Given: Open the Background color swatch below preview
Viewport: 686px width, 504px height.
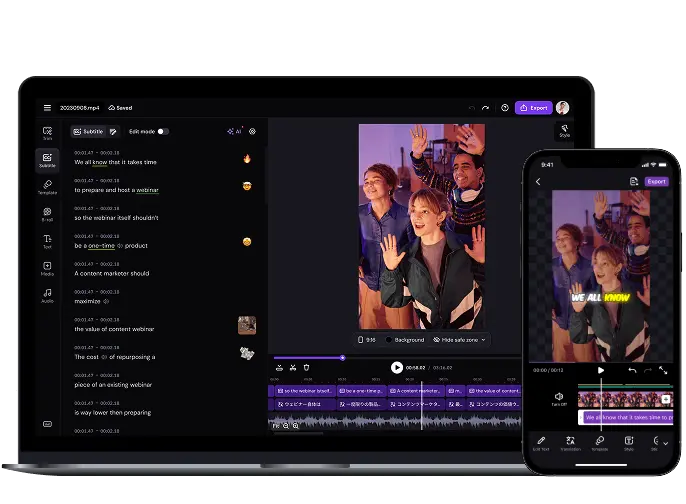Looking at the screenshot, I should coord(405,340).
